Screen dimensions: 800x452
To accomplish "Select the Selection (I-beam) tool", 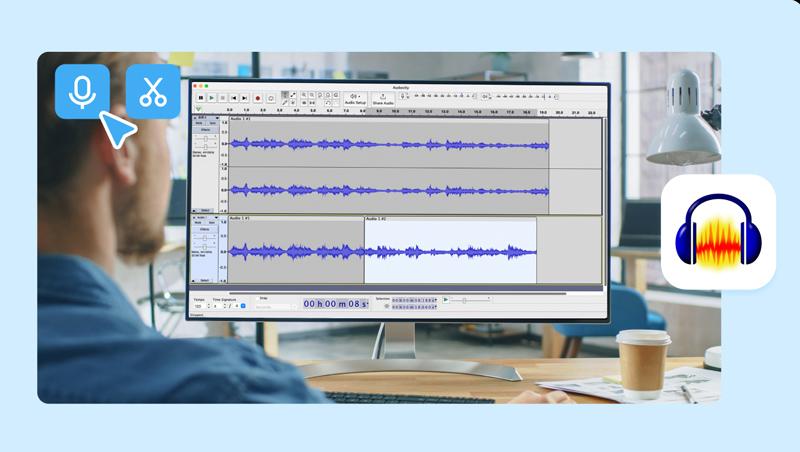I will coord(285,95).
